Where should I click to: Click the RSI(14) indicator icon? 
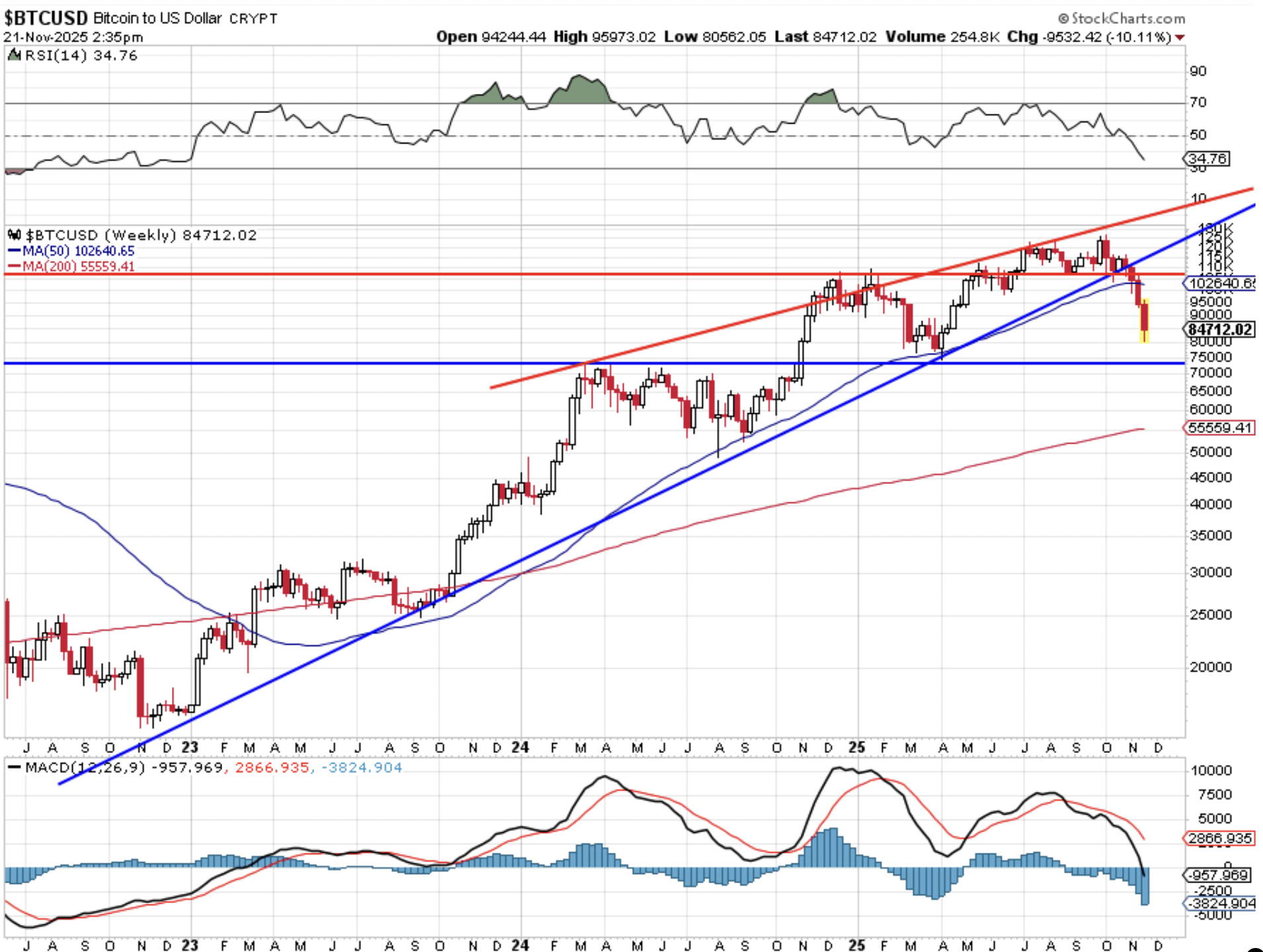[14, 55]
